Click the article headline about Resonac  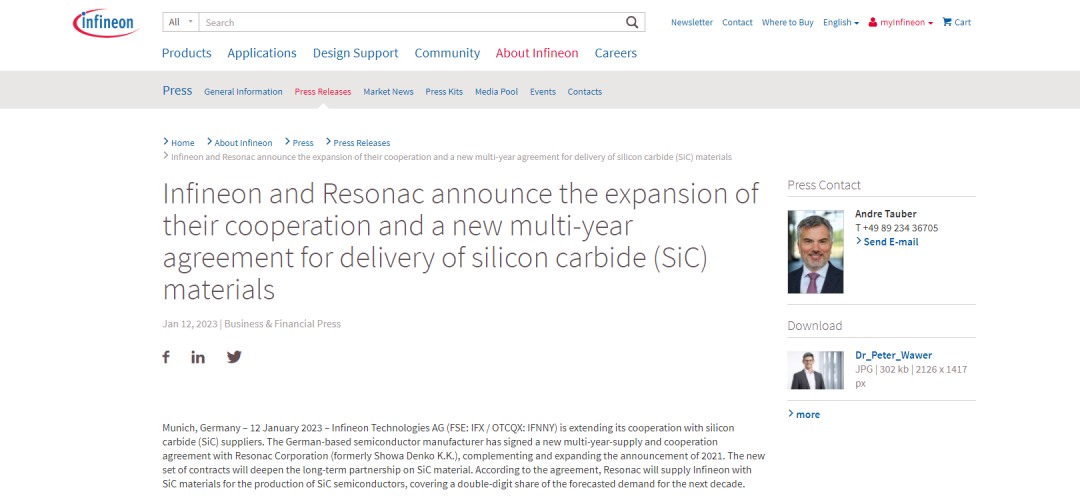461,242
